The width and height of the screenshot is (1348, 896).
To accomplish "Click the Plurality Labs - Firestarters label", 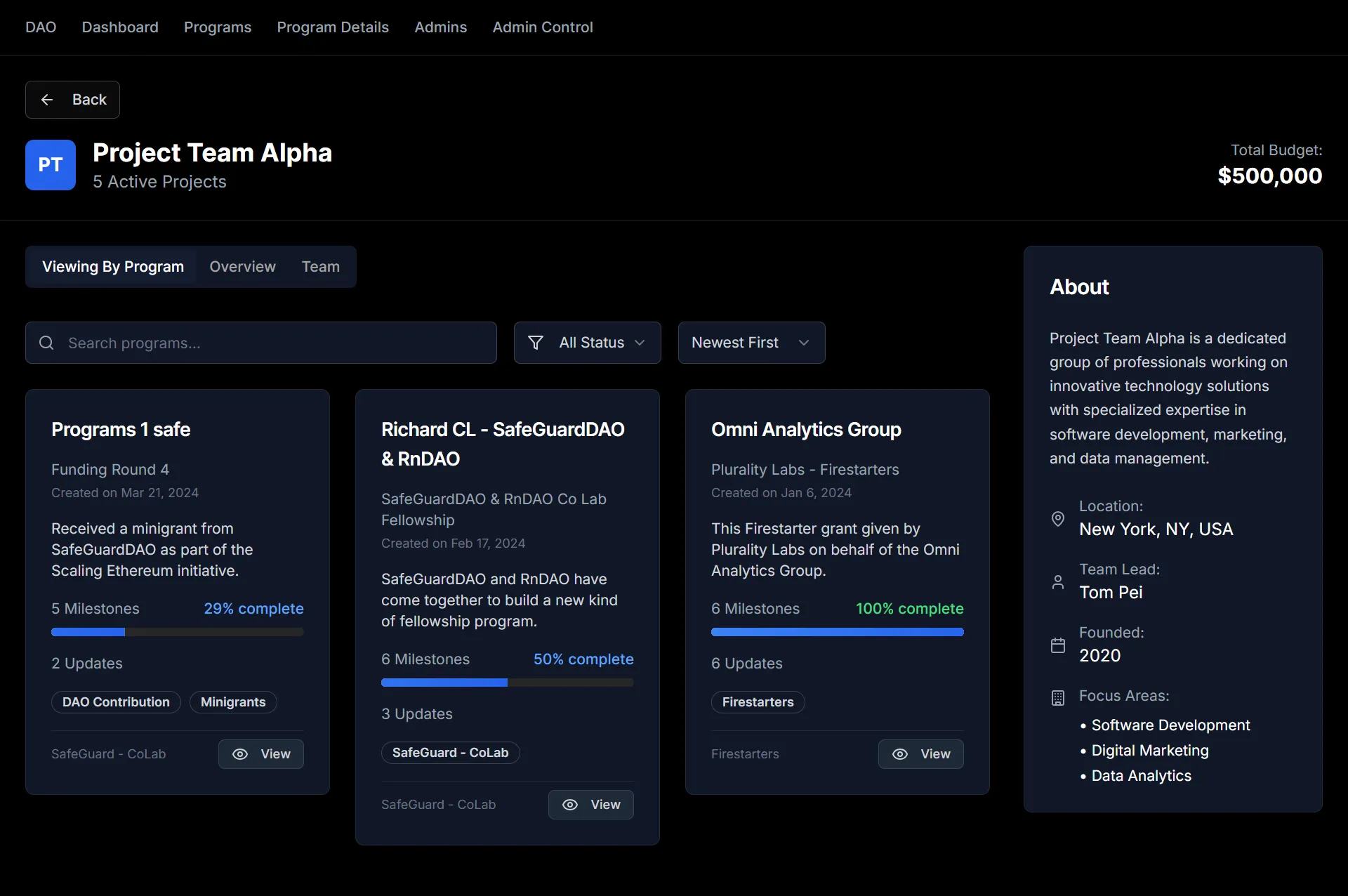I will click(x=805, y=470).
